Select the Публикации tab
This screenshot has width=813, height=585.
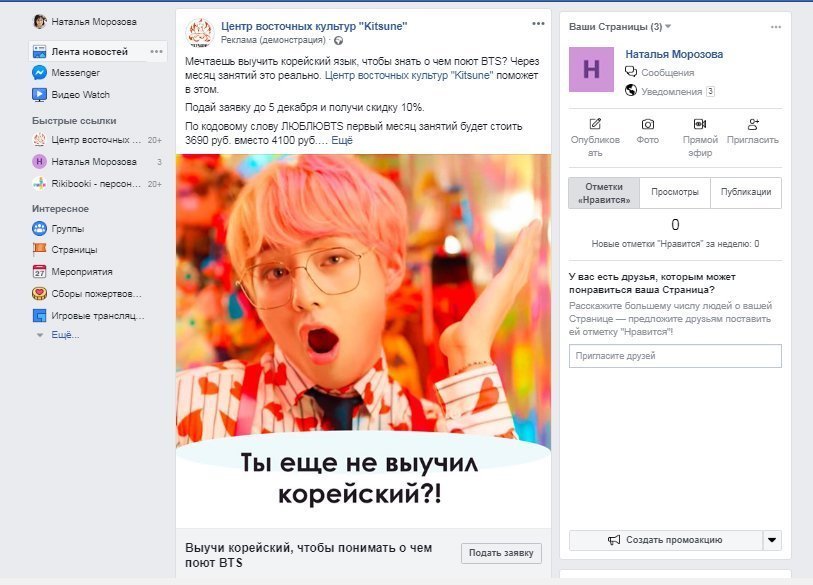[x=746, y=193]
